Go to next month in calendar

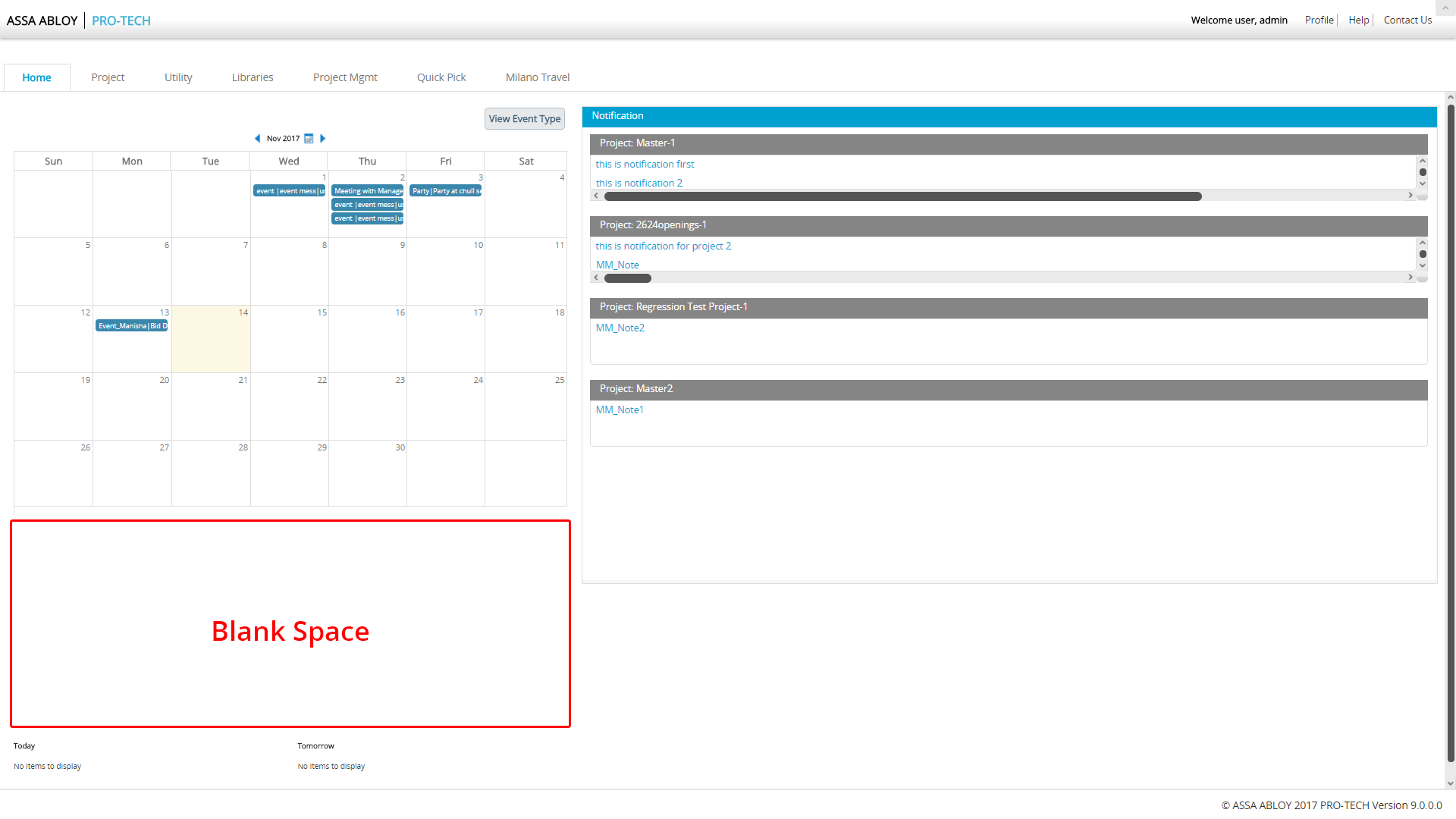coord(323,139)
